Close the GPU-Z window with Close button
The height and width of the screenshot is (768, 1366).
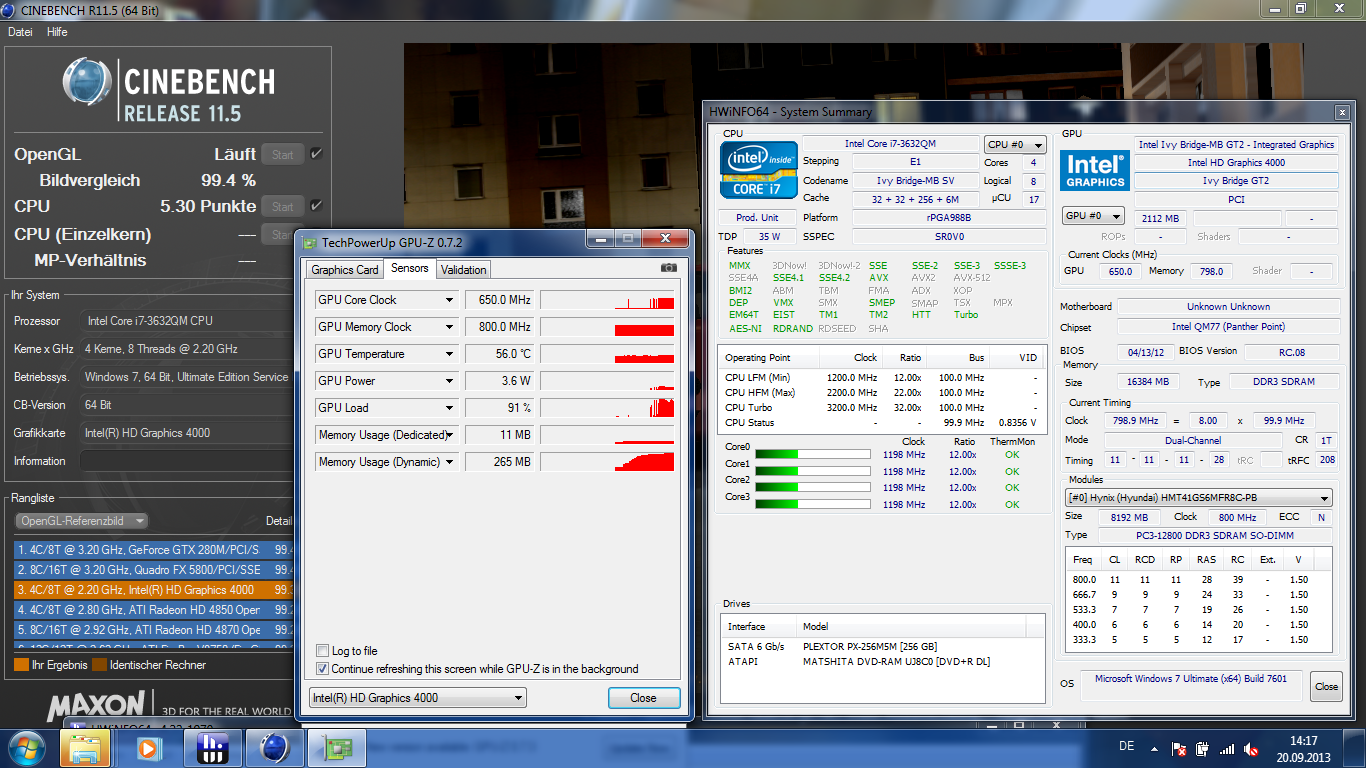(x=644, y=698)
